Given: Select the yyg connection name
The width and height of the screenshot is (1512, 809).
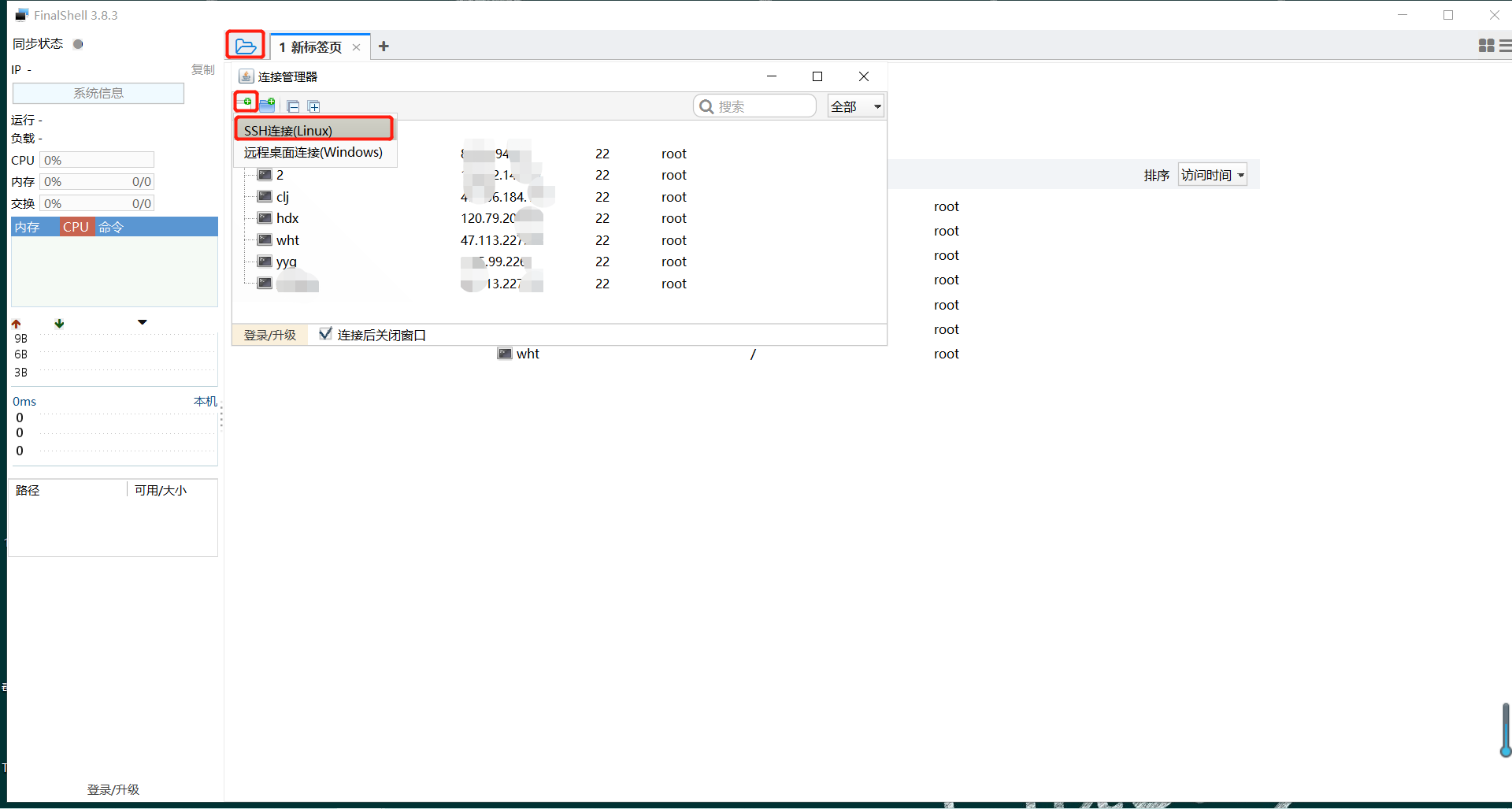Looking at the screenshot, I should tap(287, 262).
